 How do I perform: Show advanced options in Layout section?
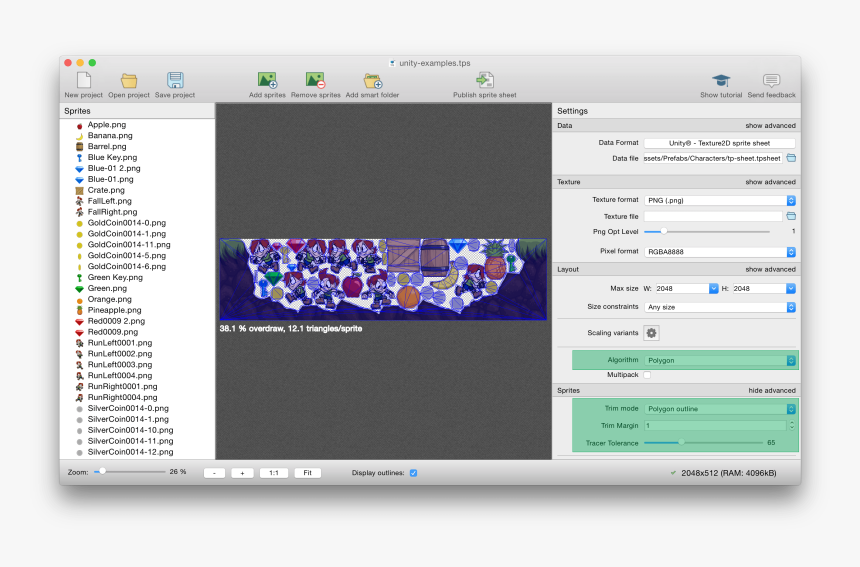pos(770,269)
